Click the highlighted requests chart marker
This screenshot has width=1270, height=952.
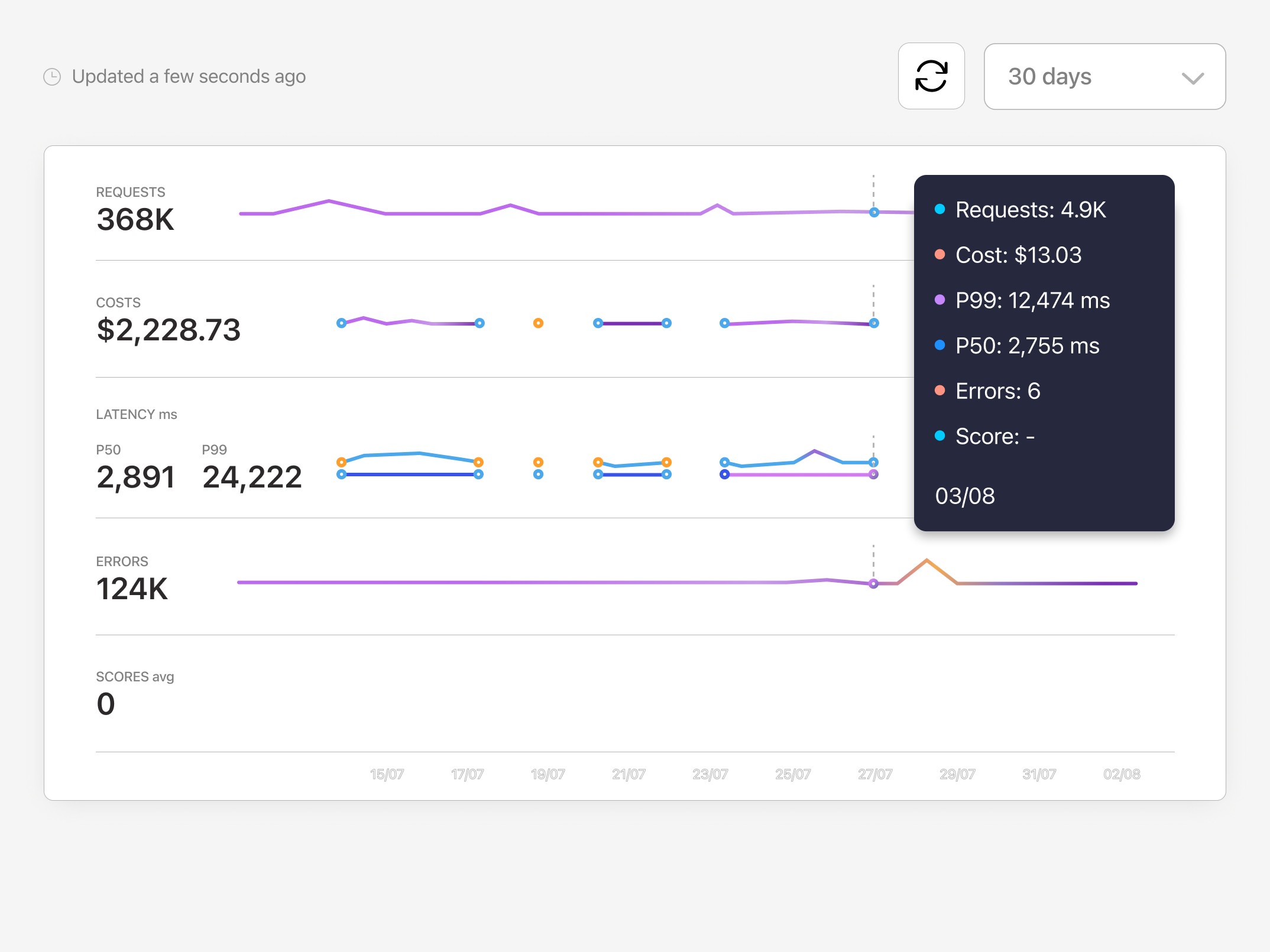click(x=874, y=212)
